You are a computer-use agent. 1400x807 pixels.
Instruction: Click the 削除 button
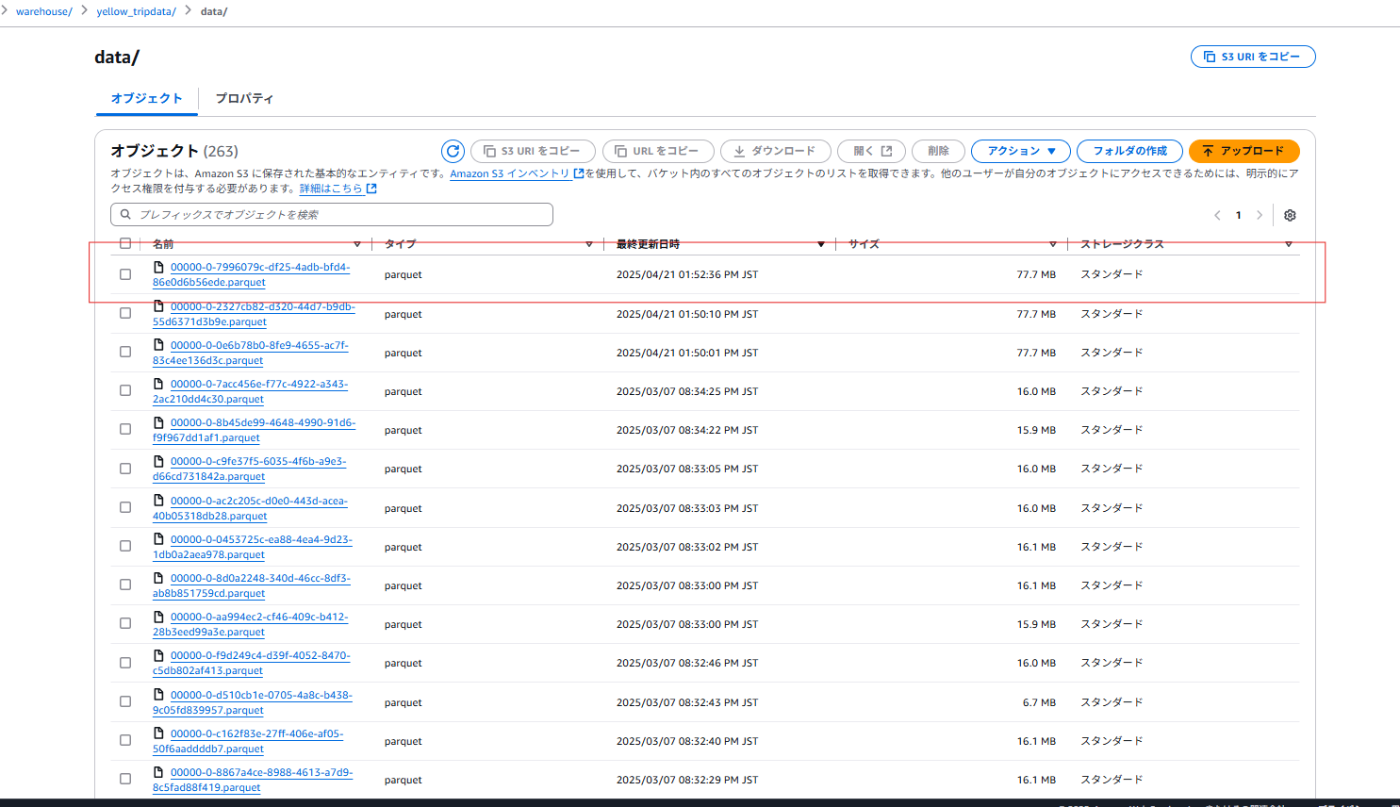[938, 151]
